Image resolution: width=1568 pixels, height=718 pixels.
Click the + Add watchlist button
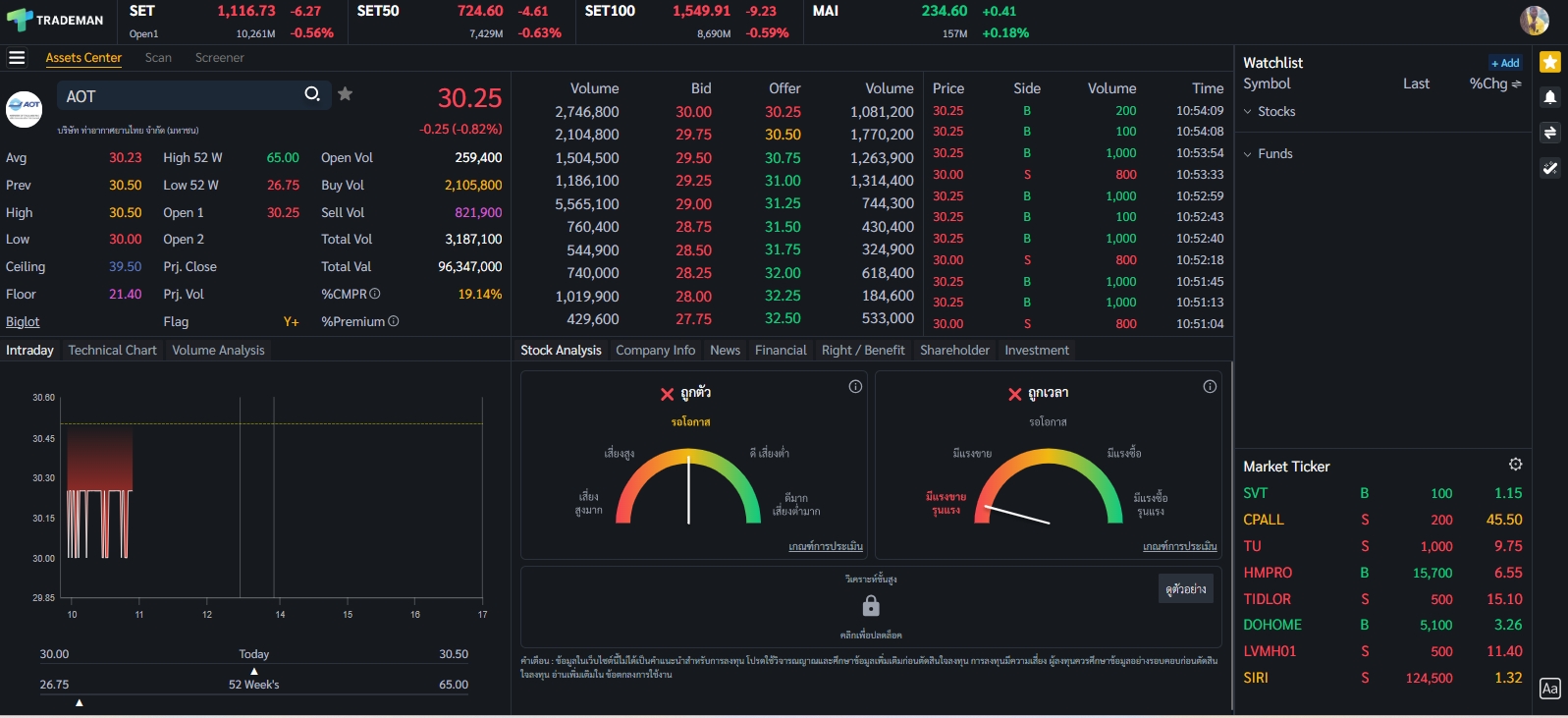tap(1505, 63)
